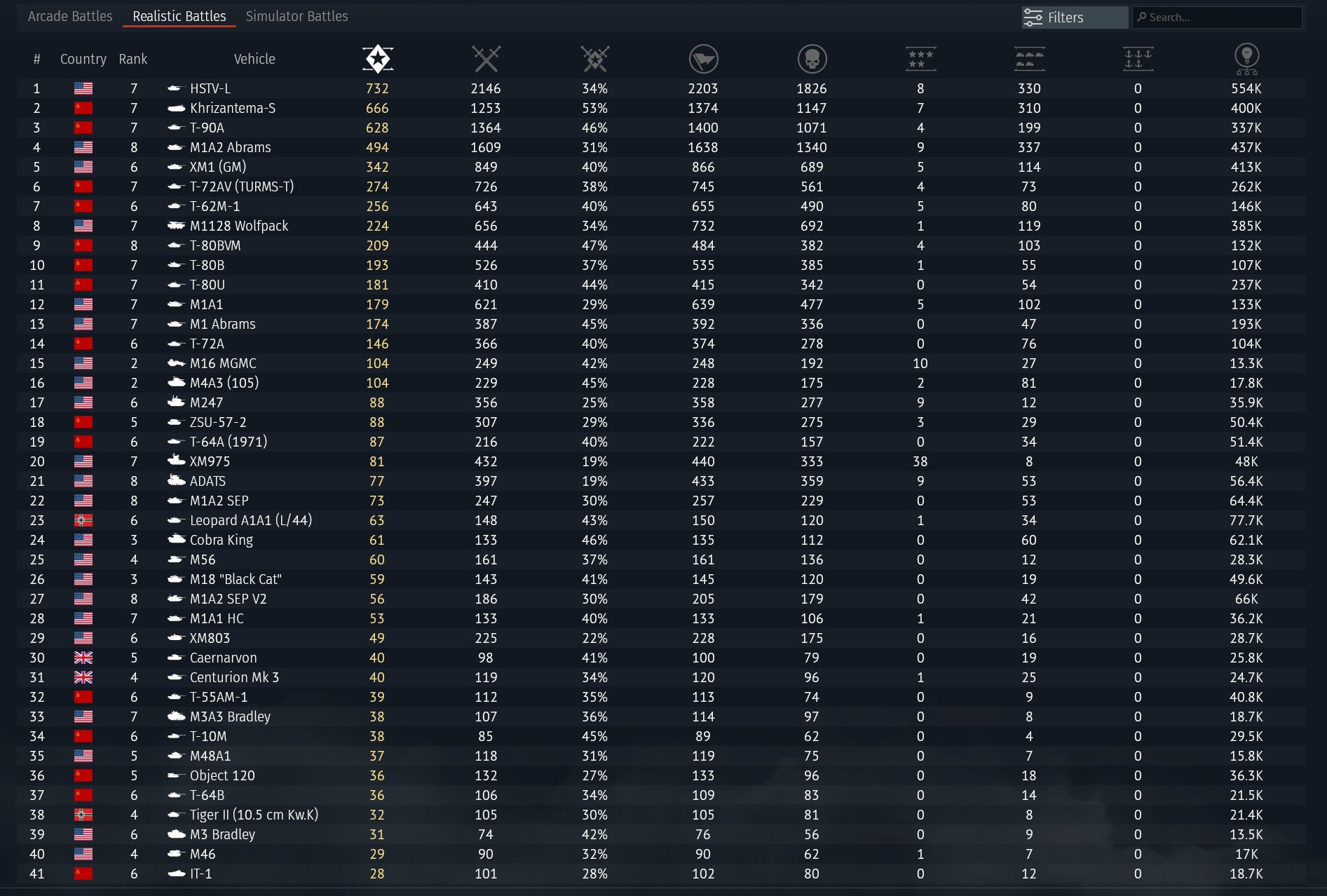Click 38 value in XM975 row
1327x896 pixels.
(920, 461)
